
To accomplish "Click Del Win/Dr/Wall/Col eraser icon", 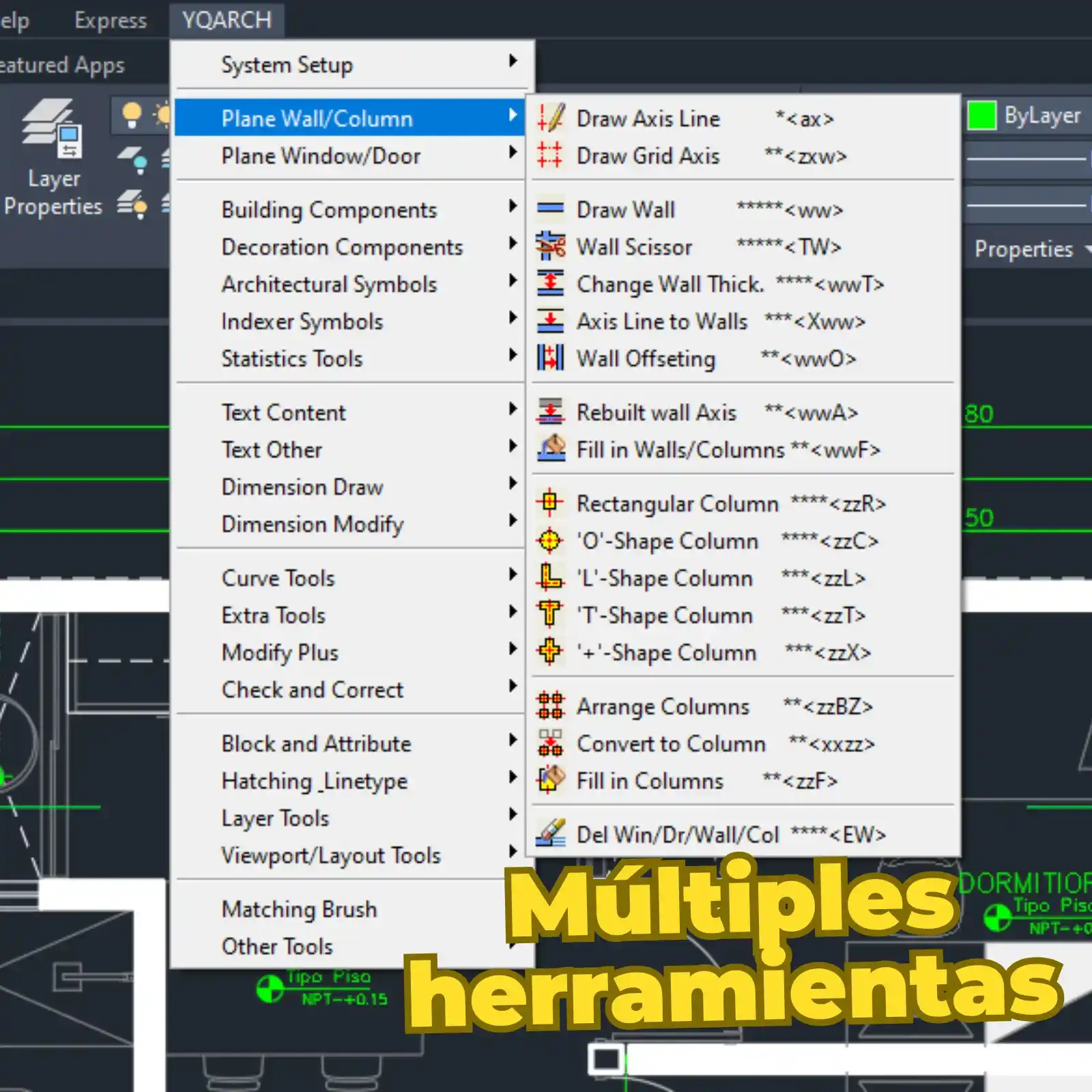I will click(550, 833).
